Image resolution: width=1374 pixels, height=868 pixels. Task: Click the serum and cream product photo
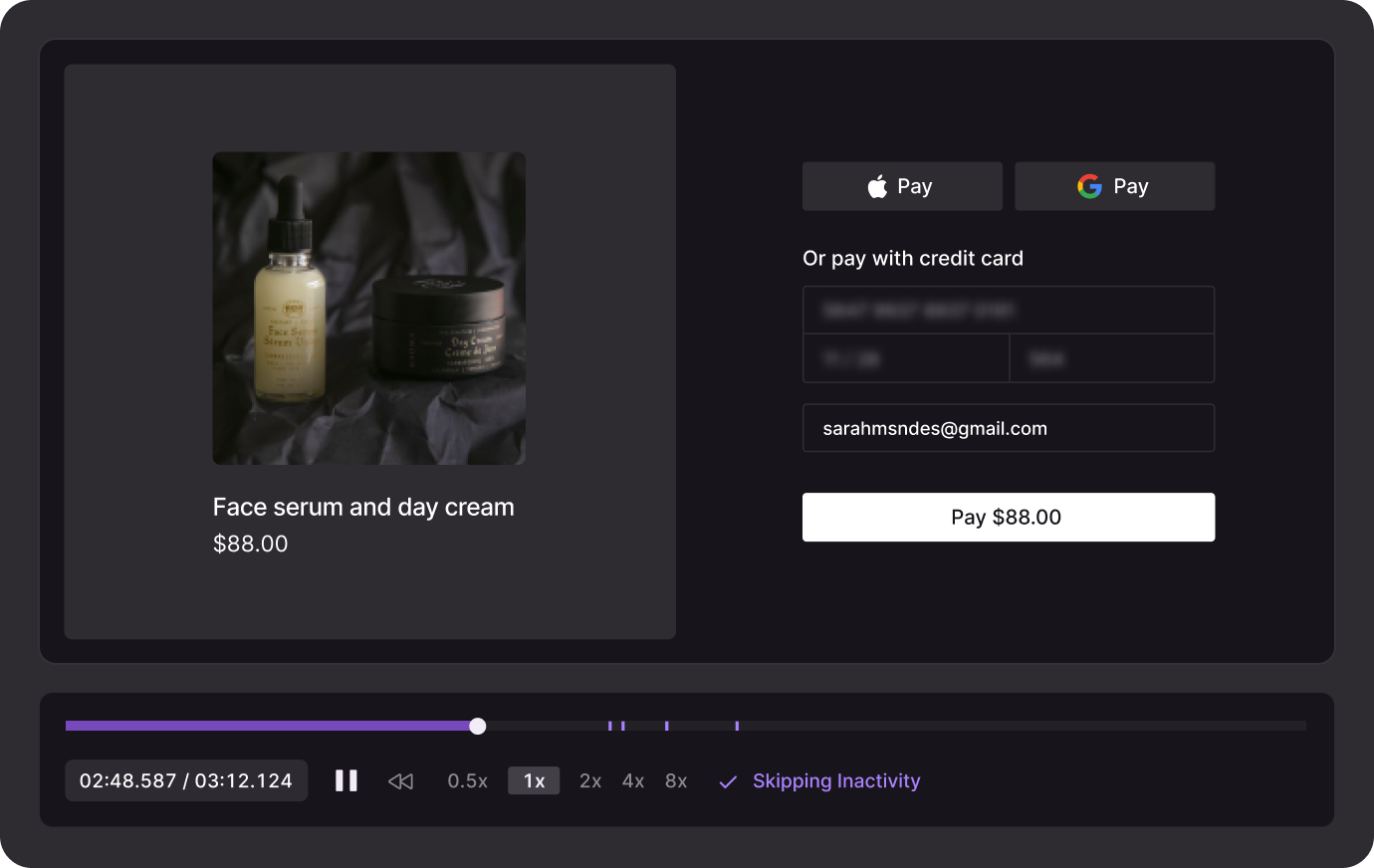(x=368, y=308)
